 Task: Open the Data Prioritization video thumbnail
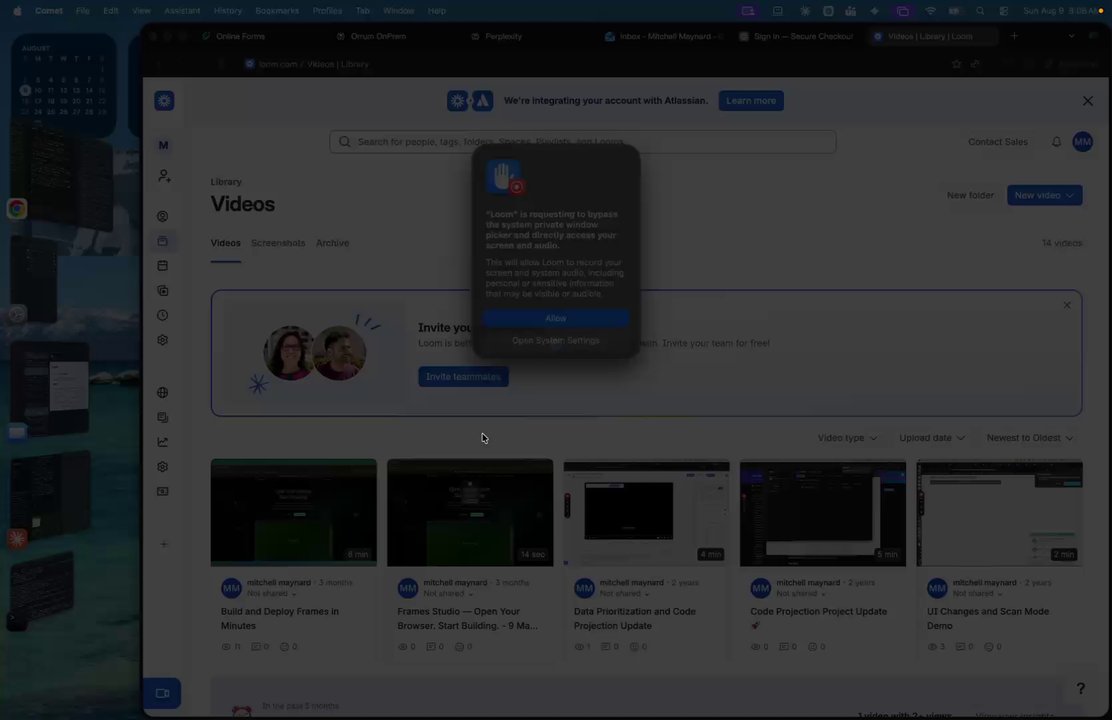tap(646, 512)
